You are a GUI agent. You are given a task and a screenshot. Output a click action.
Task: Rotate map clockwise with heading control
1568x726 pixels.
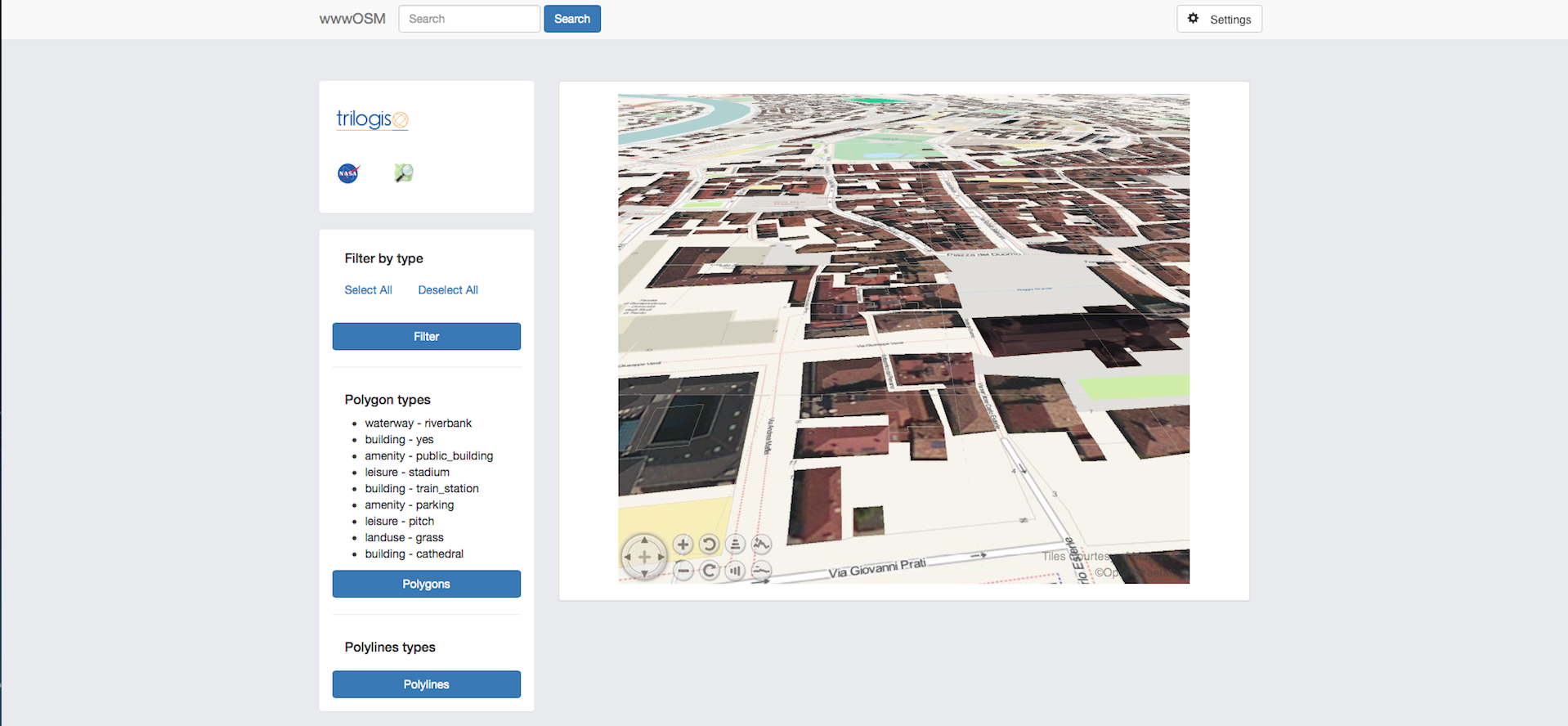point(710,571)
